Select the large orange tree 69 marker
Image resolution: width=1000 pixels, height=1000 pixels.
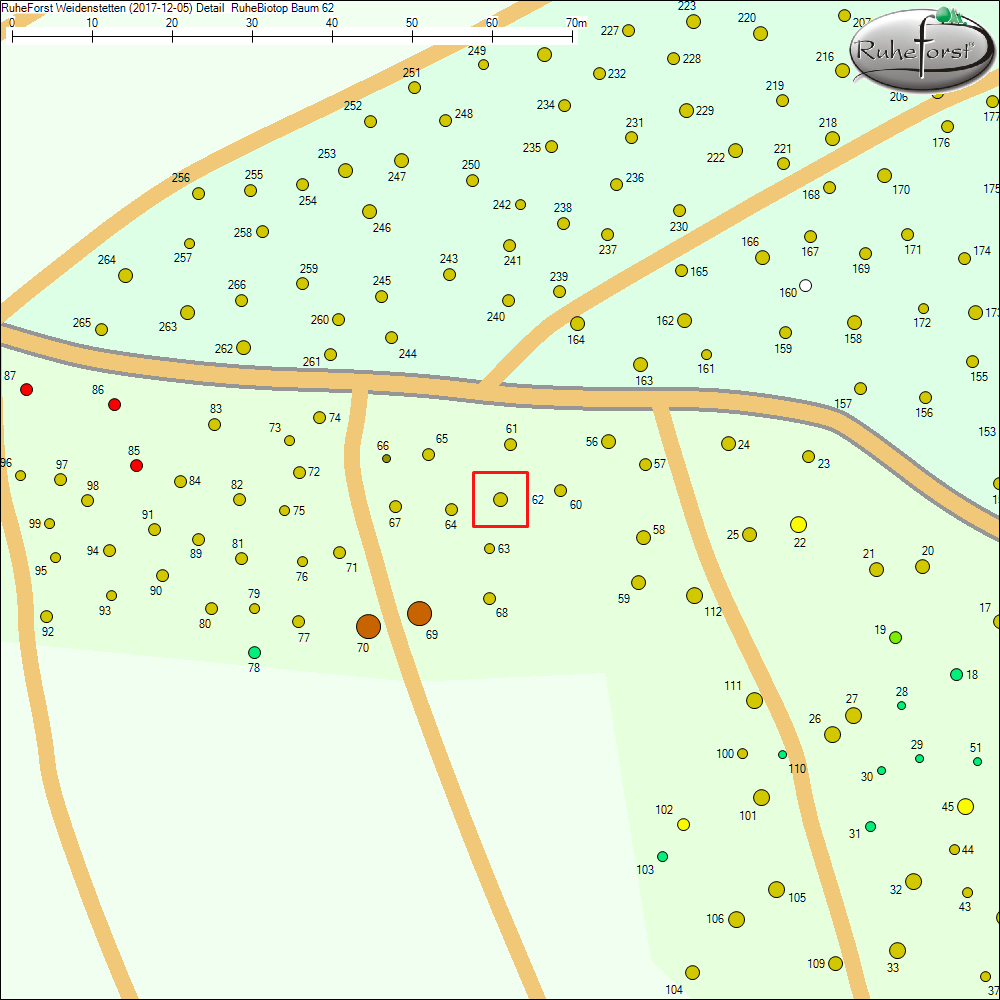(419, 613)
